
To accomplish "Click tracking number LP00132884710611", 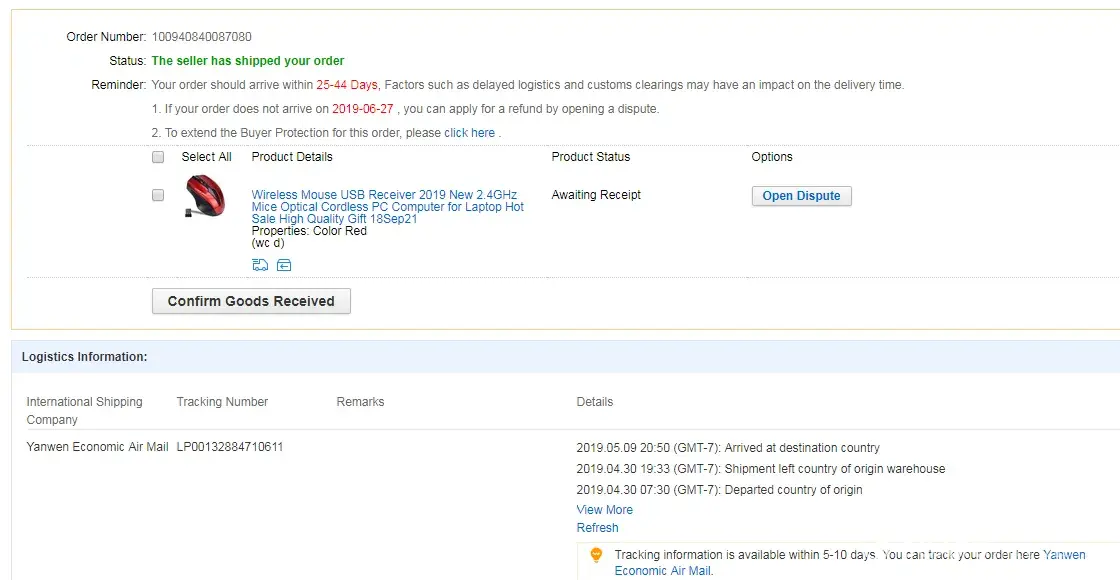I will 230,447.
